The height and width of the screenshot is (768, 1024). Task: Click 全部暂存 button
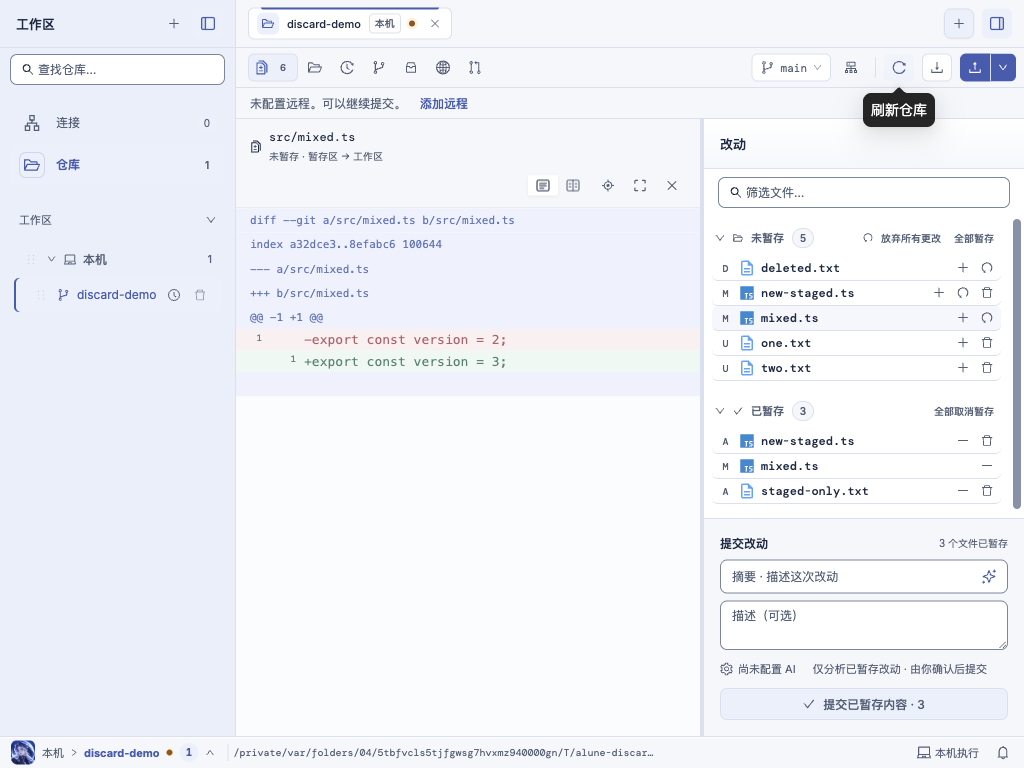click(974, 238)
